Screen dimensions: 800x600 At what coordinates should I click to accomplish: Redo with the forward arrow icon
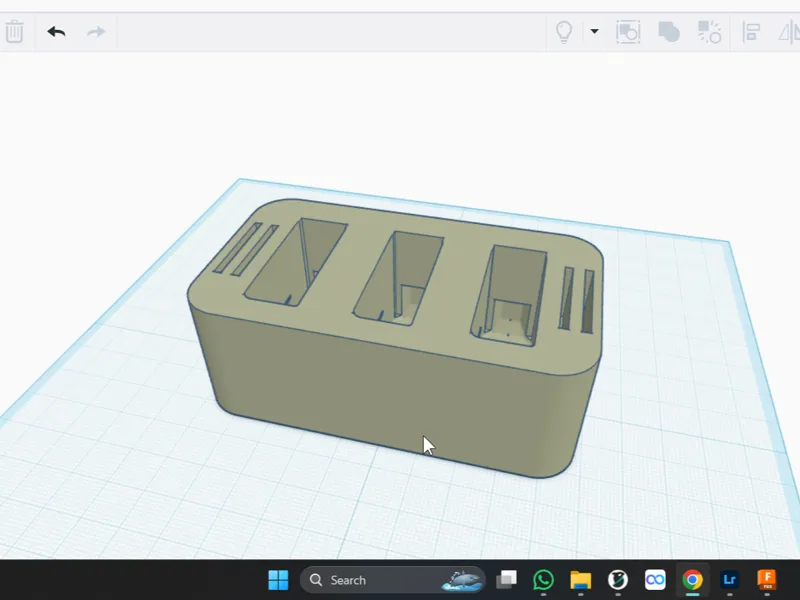(x=96, y=32)
